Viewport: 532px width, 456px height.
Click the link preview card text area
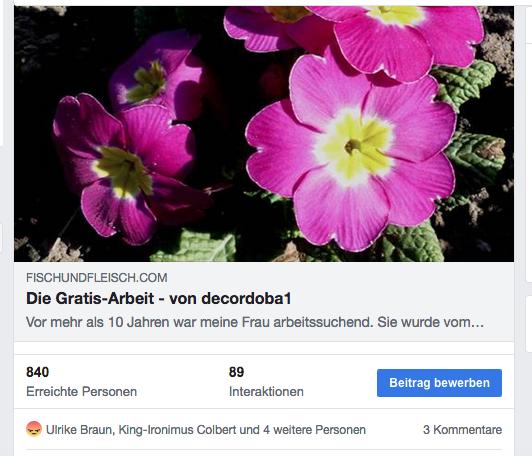coord(264,302)
